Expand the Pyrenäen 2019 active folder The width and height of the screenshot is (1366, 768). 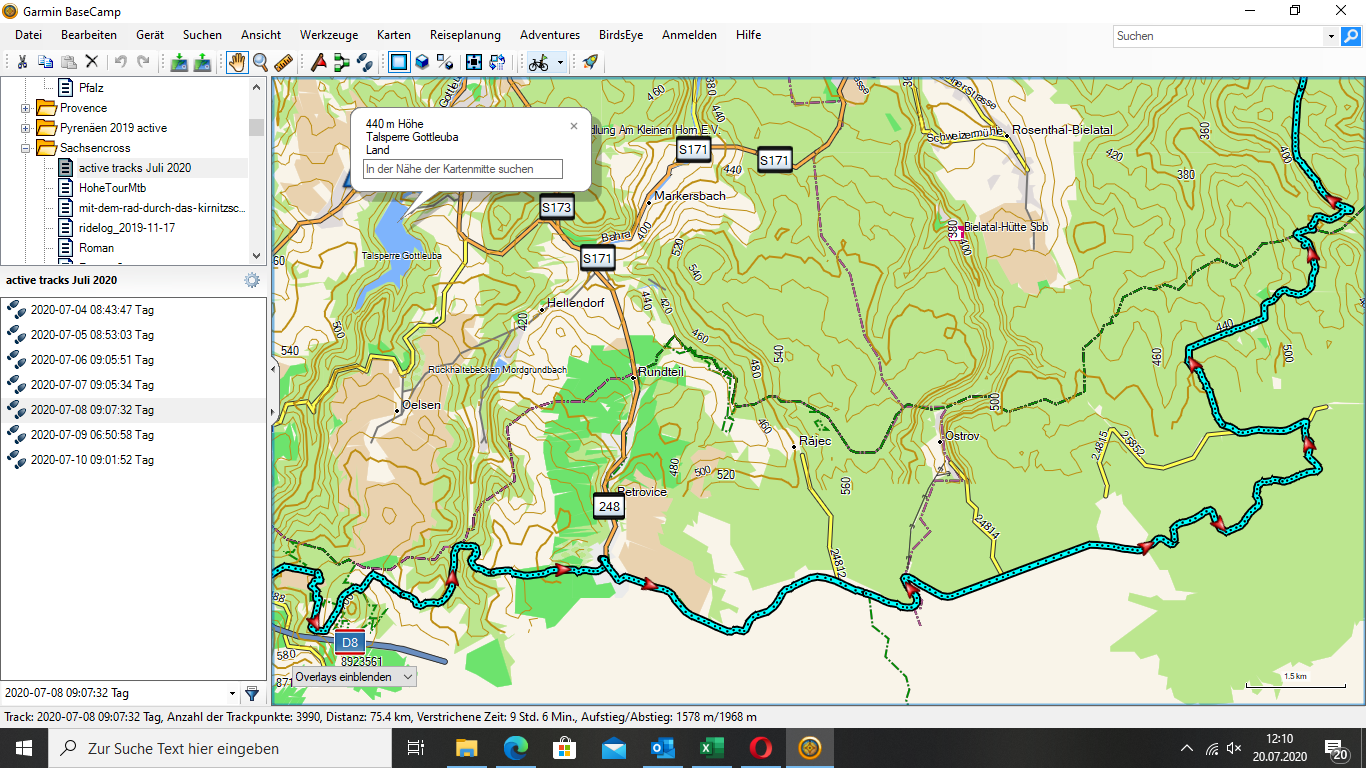[26, 128]
